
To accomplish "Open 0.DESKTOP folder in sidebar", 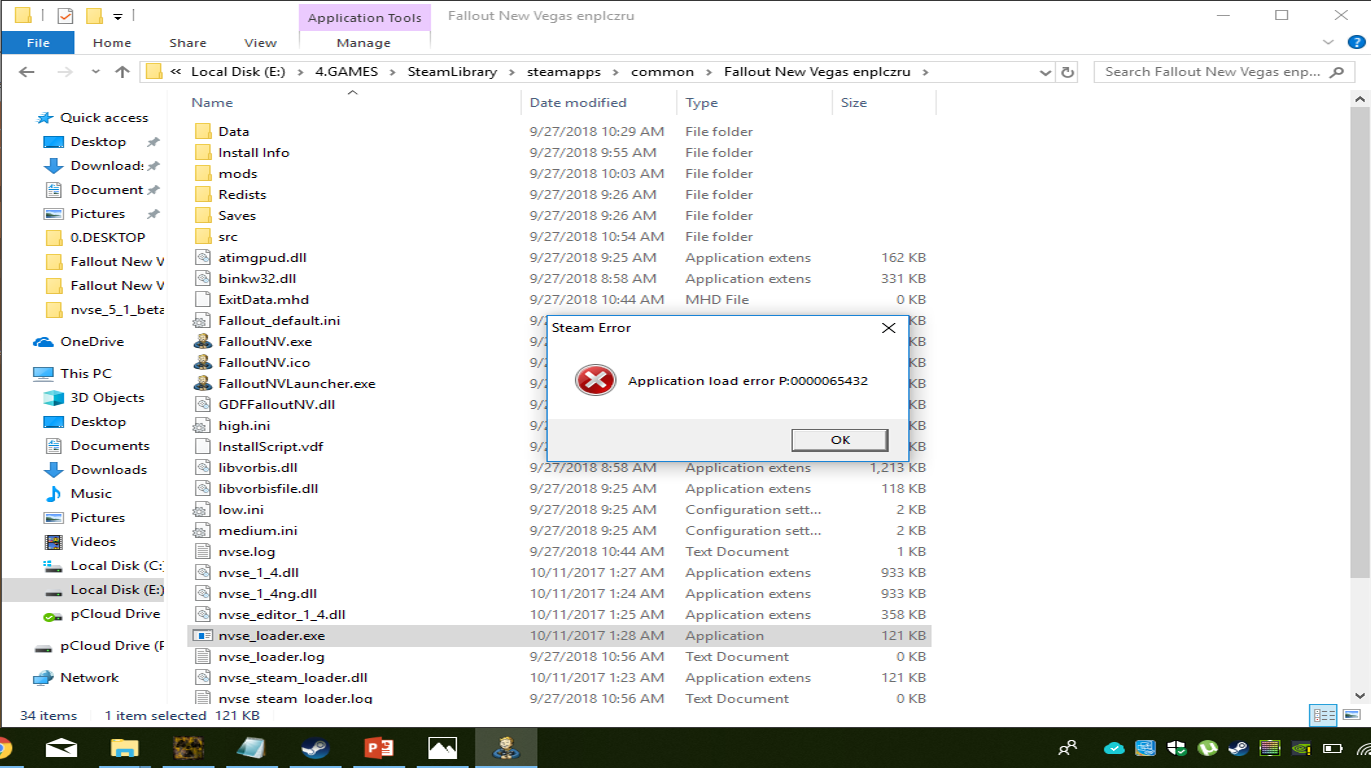I will coord(96,238).
